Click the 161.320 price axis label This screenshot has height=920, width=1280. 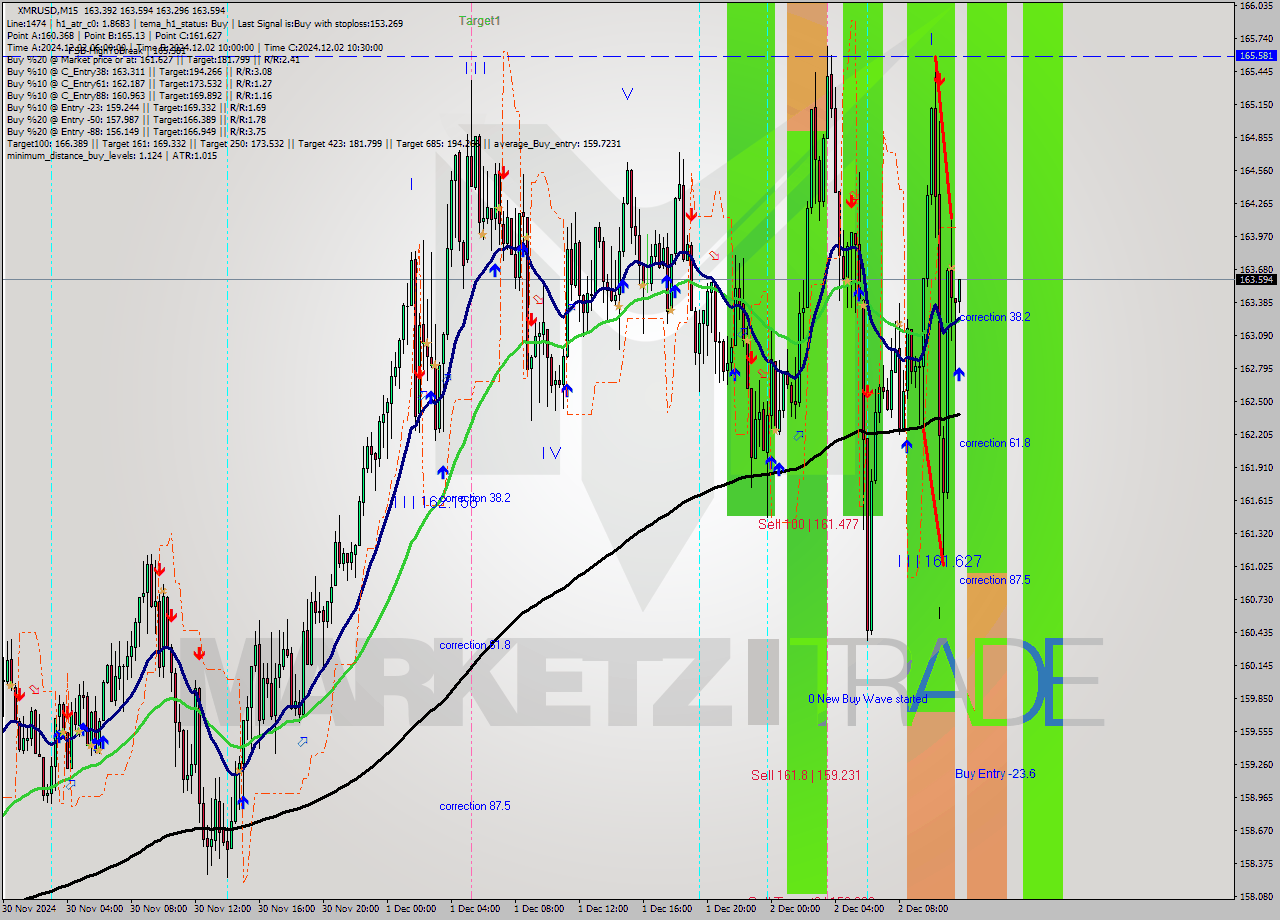coord(1256,534)
